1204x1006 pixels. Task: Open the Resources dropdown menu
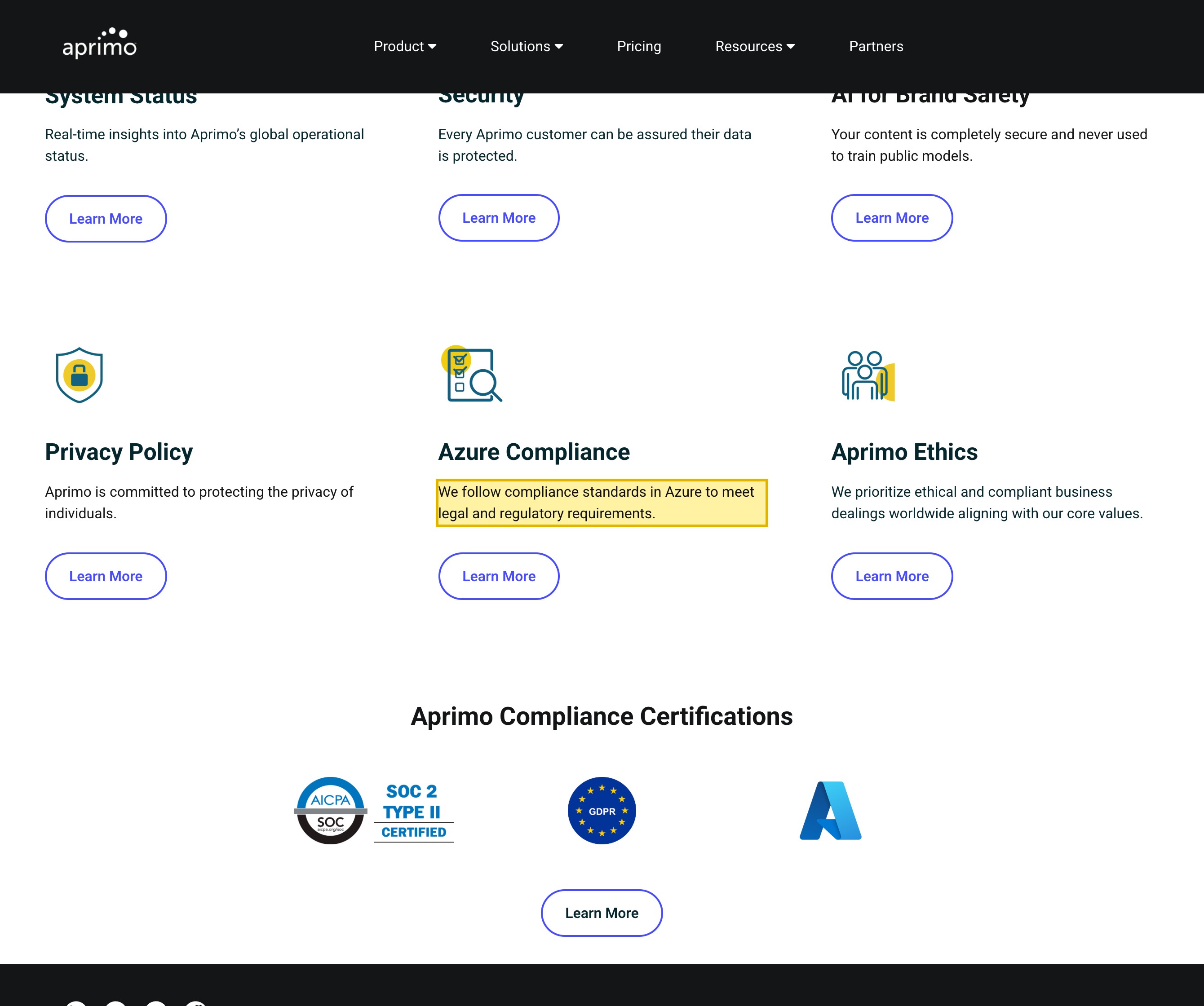pyautogui.click(x=754, y=46)
